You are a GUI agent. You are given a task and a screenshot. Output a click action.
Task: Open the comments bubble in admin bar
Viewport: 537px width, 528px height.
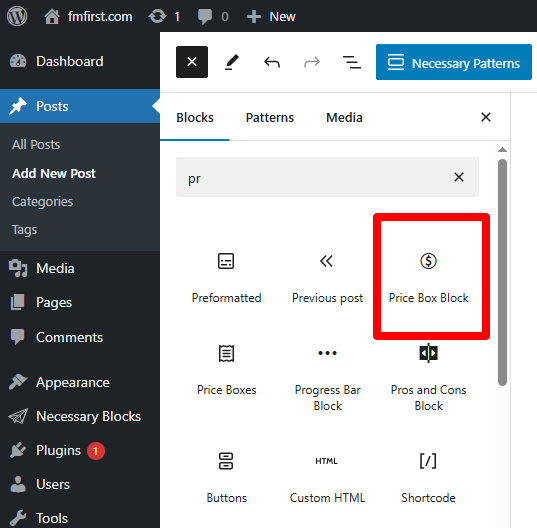pyautogui.click(x=213, y=16)
